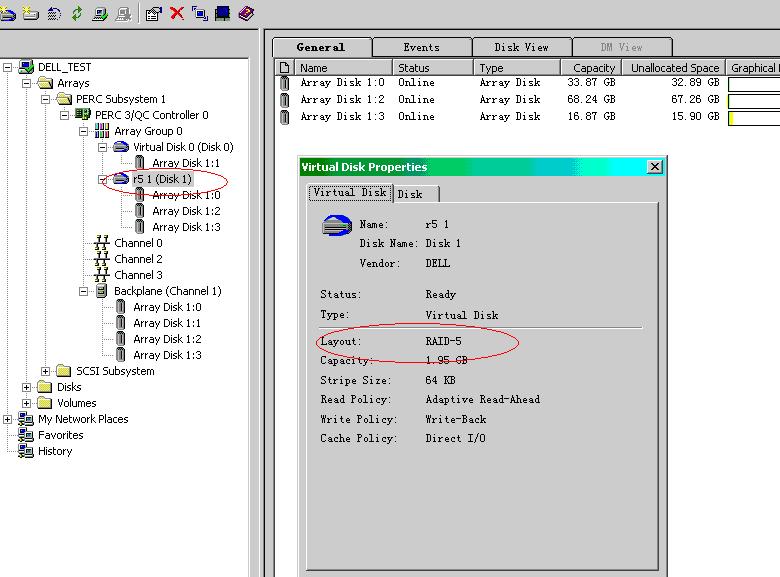Click the r5 1 (Disk 1) drive icon
Screen dimensions: 780x577
coord(121,179)
